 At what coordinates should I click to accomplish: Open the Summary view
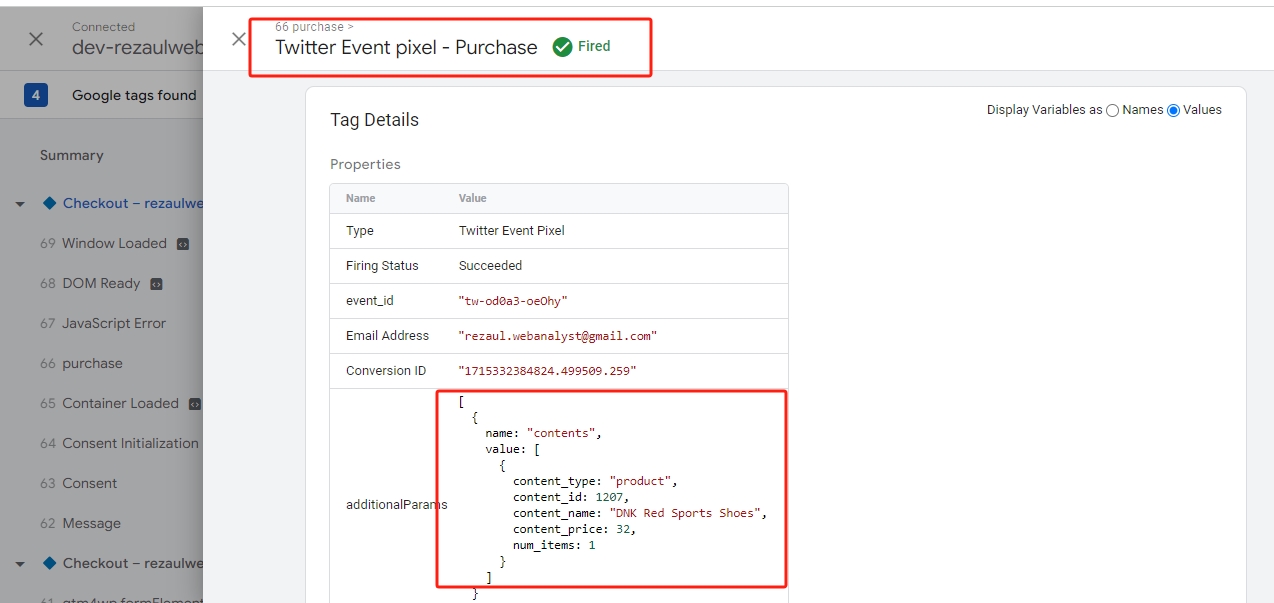[72, 155]
